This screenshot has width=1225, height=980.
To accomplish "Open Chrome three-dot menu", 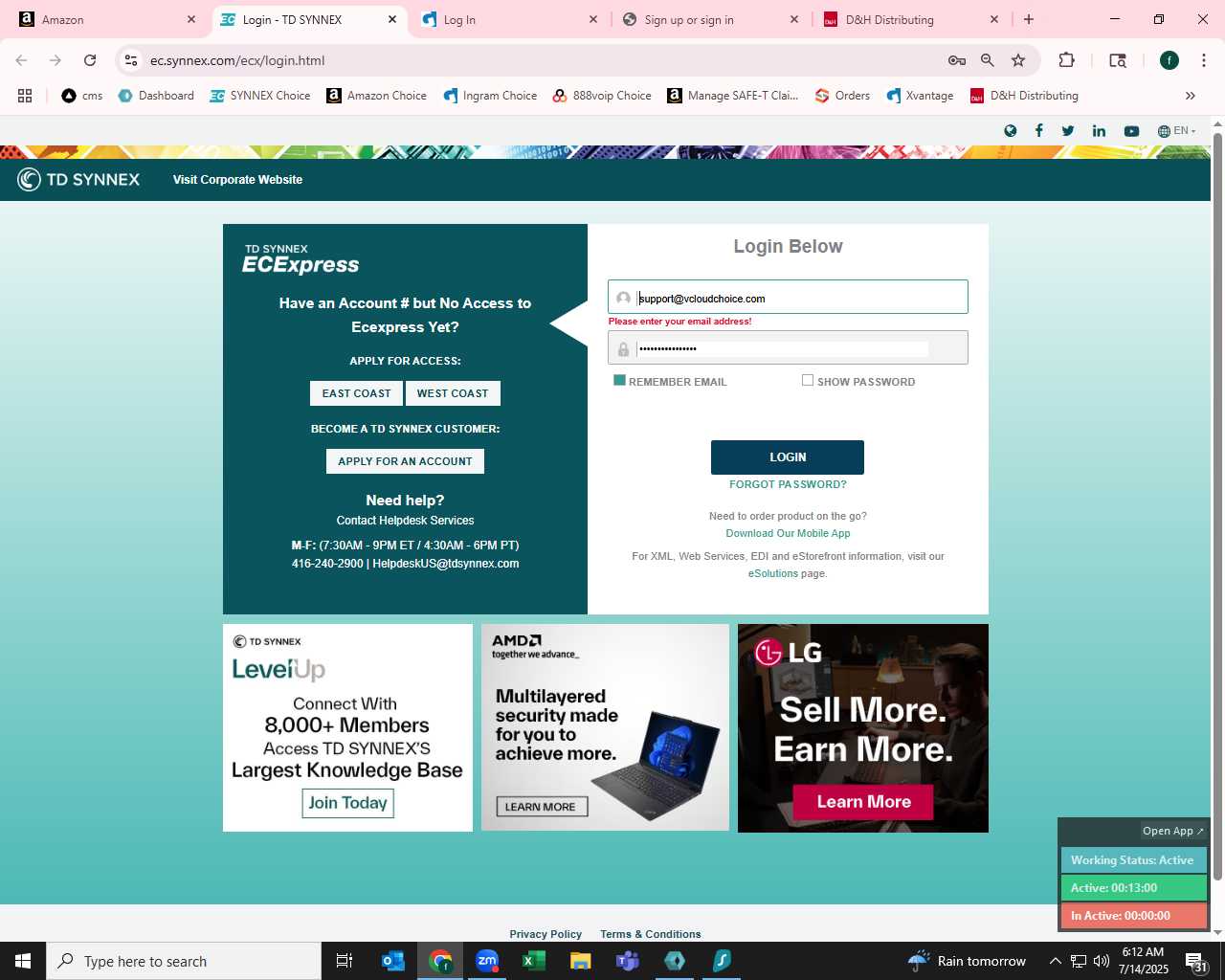I will [x=1203, y=60].
